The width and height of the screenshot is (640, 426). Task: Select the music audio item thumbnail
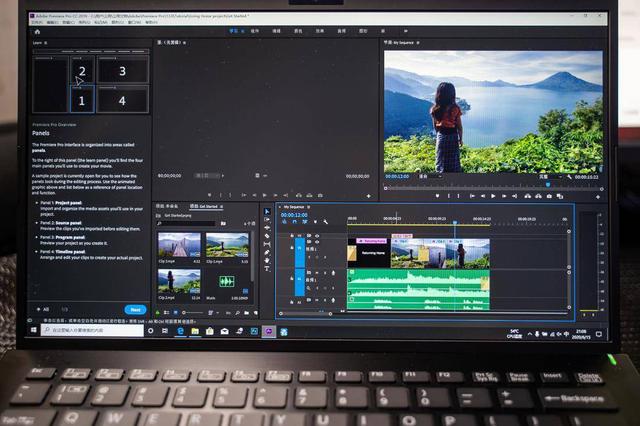[227, 282]
